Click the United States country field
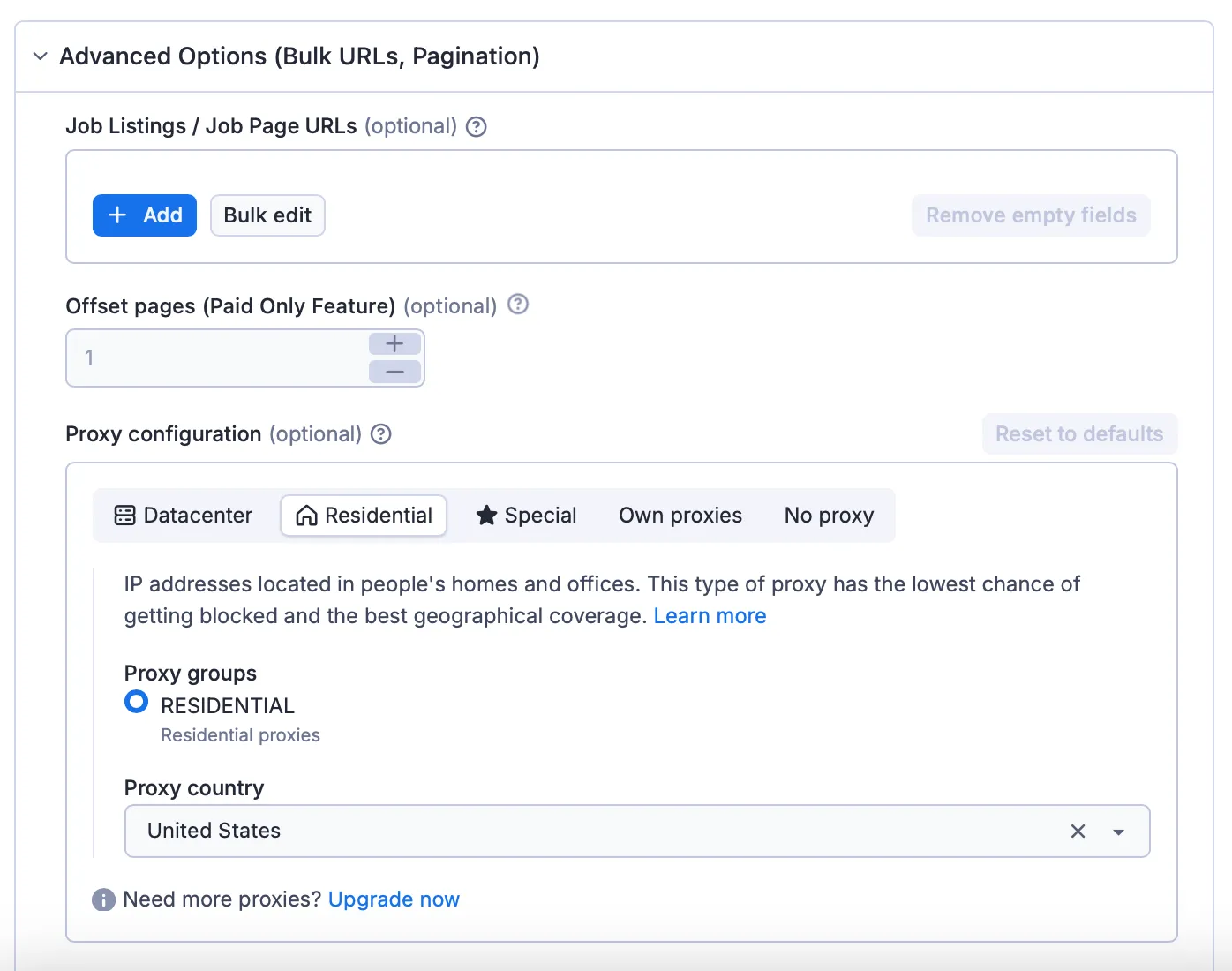This screenshot has height=971, width=1232. [637, 832]
